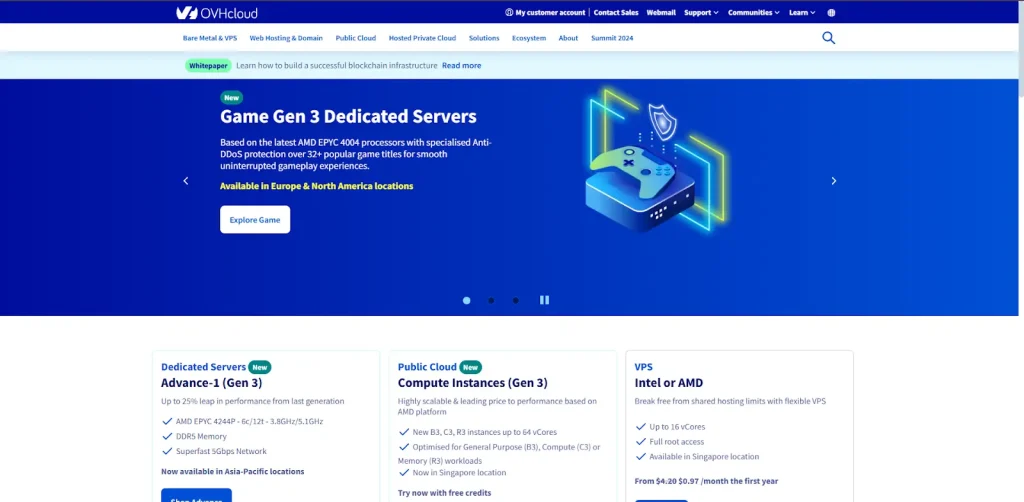Viewport: 1024px width, 502px height.
Task: Click the Explore Game button
Action: 255,219
